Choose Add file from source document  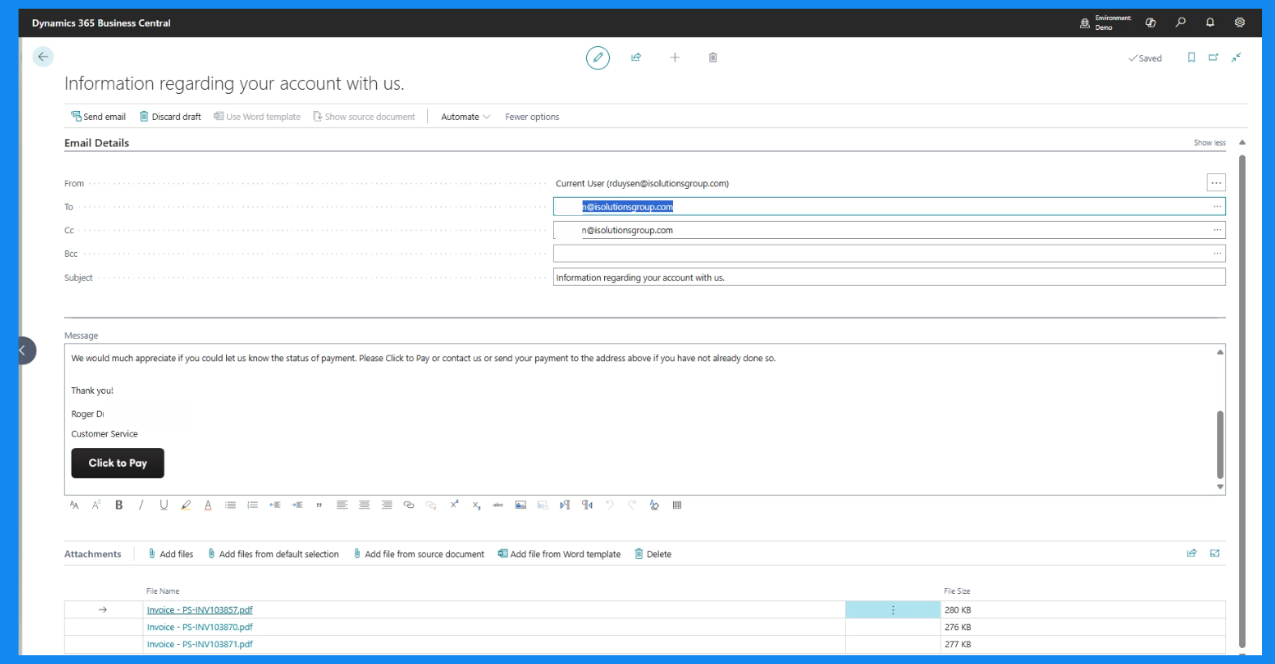(419, 554)
